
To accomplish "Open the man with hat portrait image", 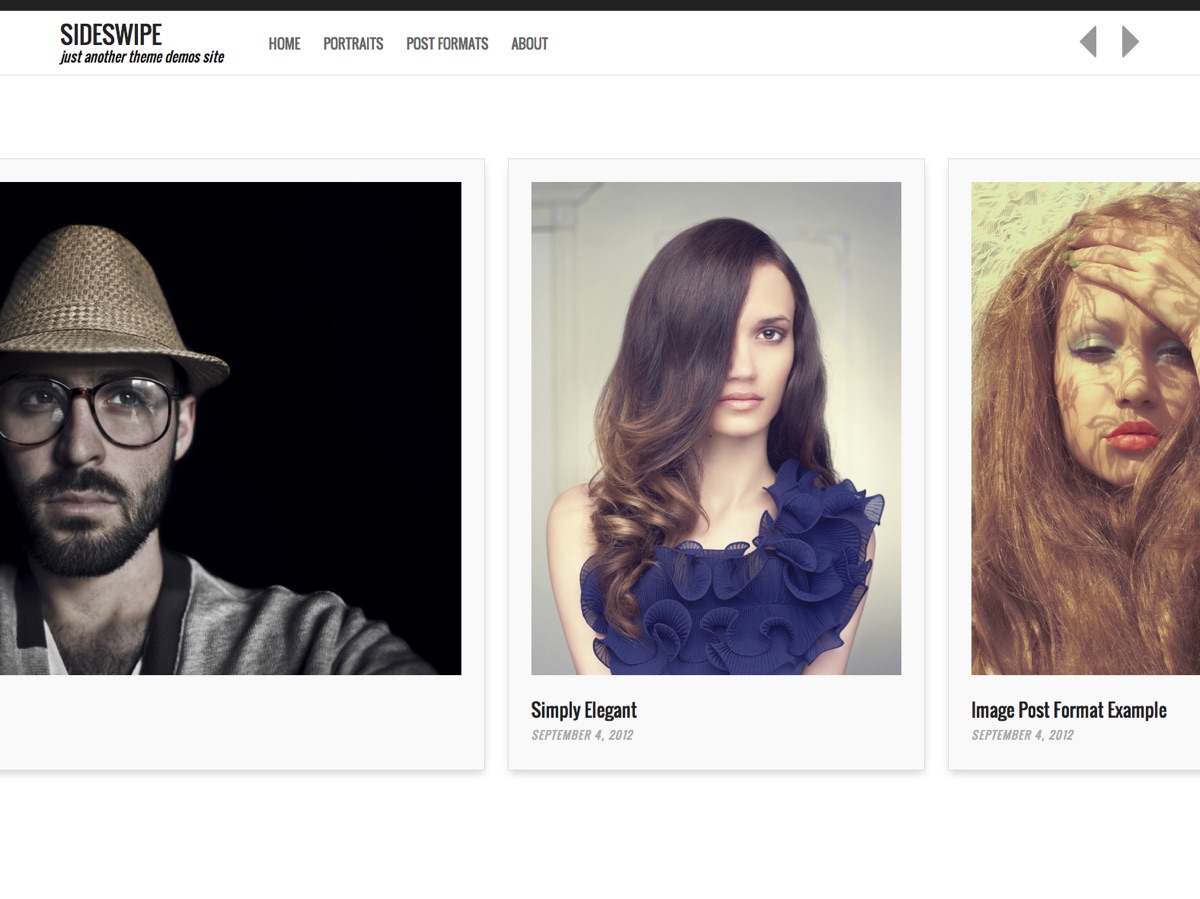I will click(x=230, y=428).
